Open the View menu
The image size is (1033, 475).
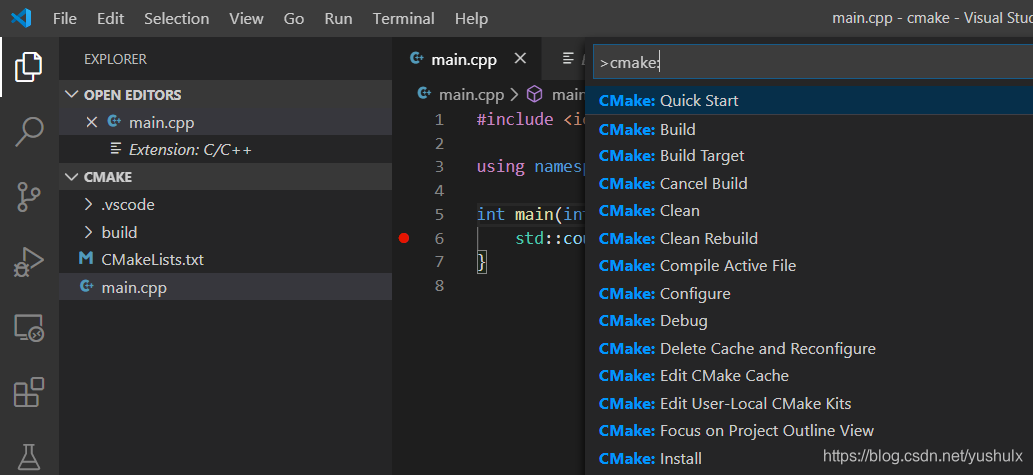246,18
